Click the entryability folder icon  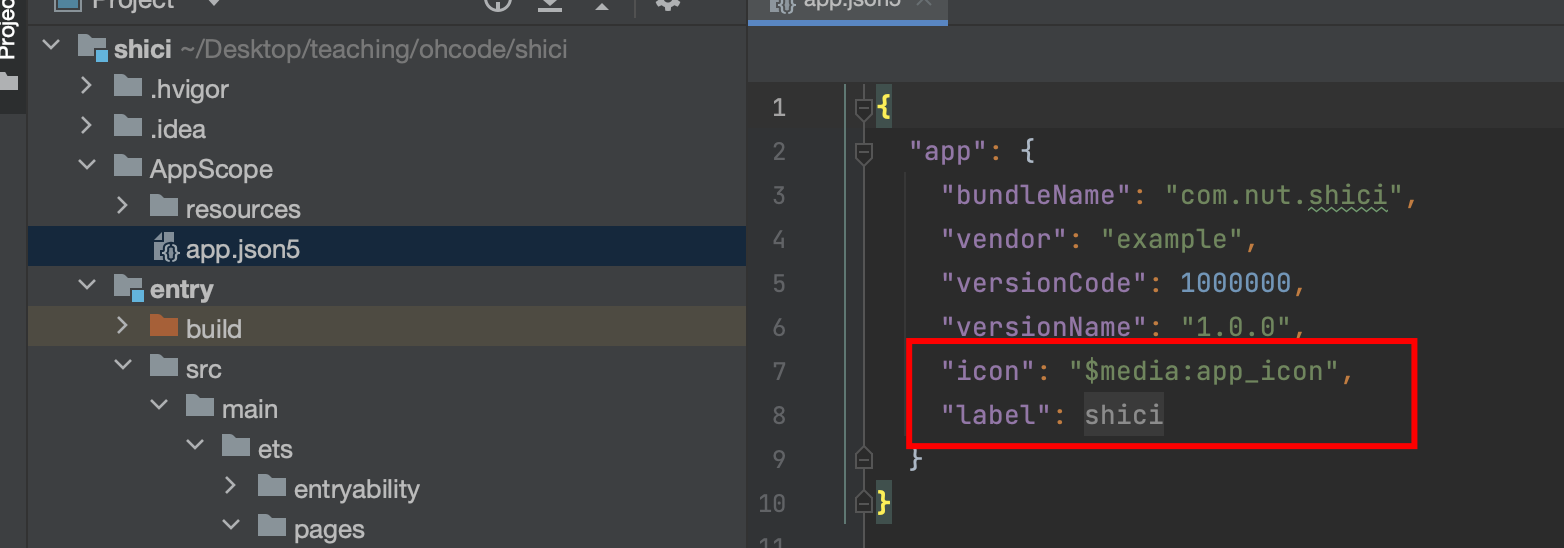tap(272, 487)
